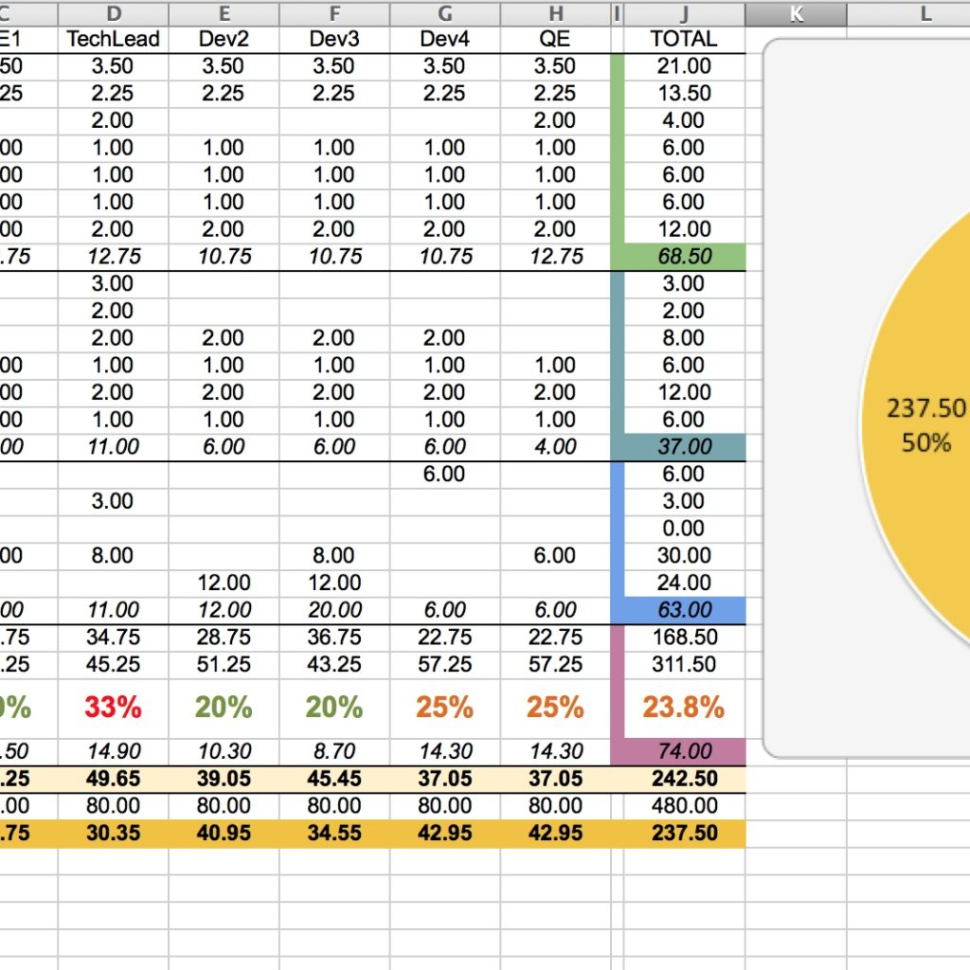
Task: Select the yellow 237.50 total cell
Action: tap(685, 832)
